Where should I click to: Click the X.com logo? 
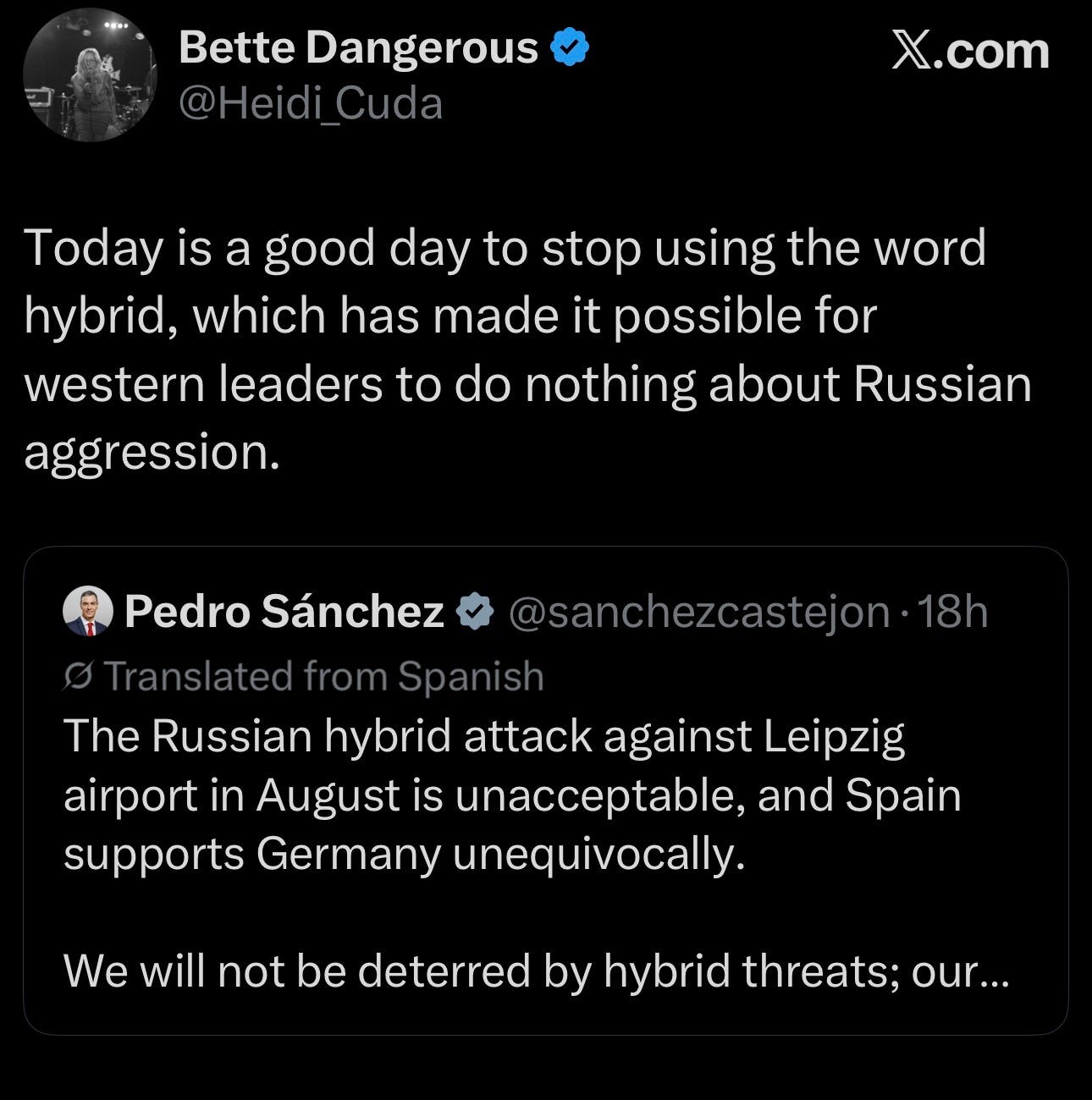(x=970, y=51)
